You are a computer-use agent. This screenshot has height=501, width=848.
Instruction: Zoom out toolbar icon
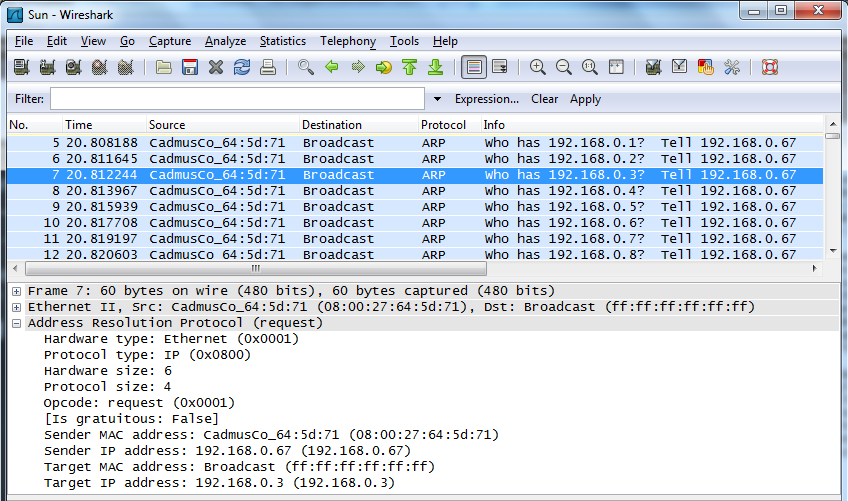point(564,67)
